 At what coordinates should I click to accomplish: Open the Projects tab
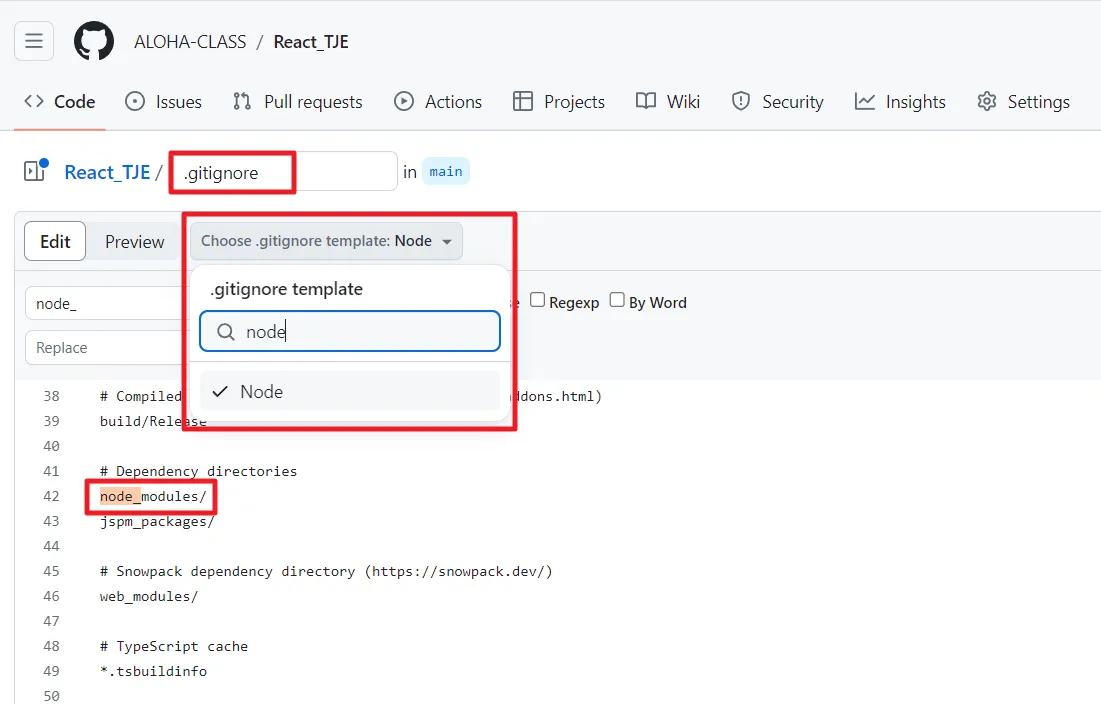559,102
